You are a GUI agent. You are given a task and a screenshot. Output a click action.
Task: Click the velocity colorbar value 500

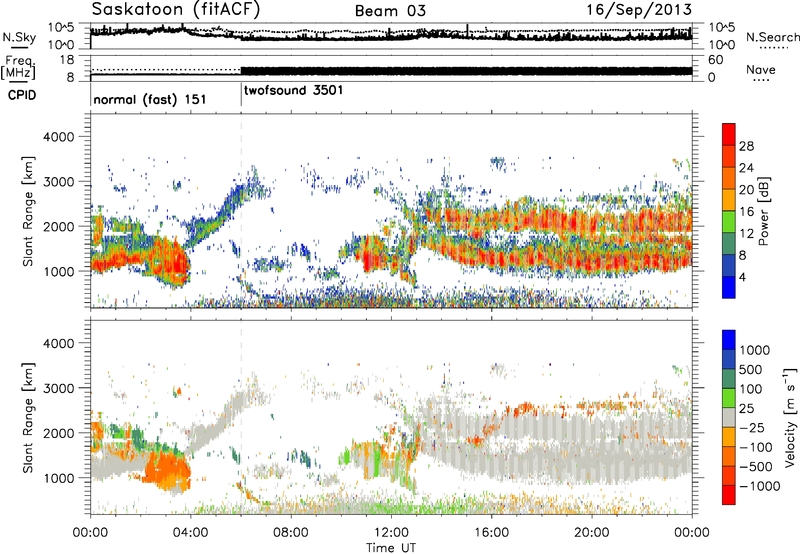point(751,369)
